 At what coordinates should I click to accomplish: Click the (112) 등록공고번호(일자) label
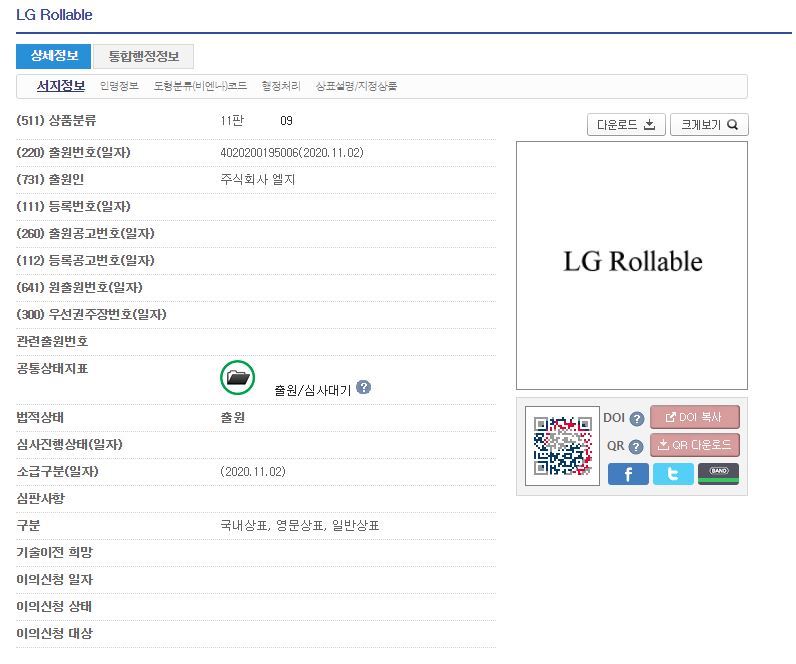(85, 260)
